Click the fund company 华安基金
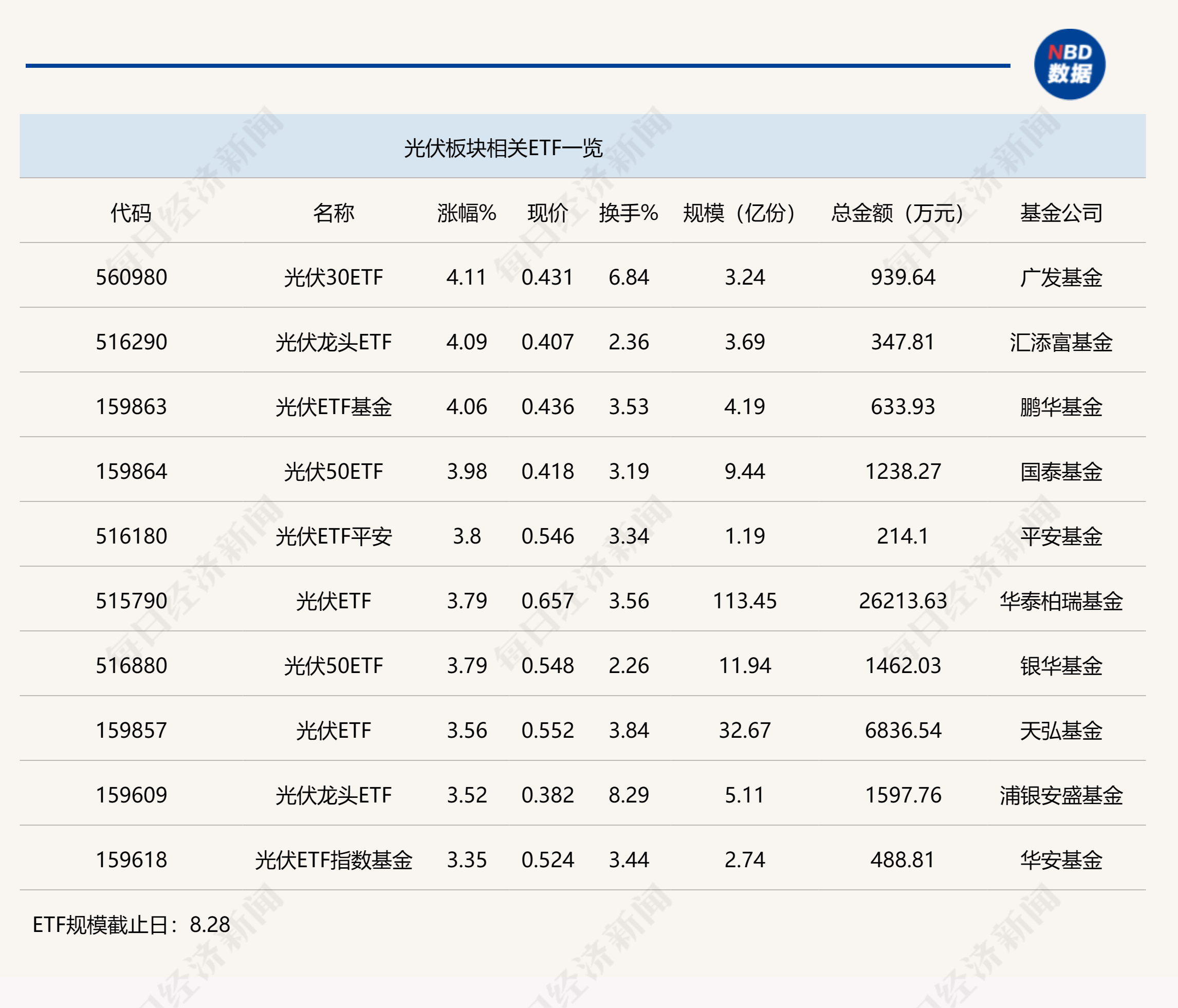The width and height of the screenshot is (1178, 1008). point(1061,860)
